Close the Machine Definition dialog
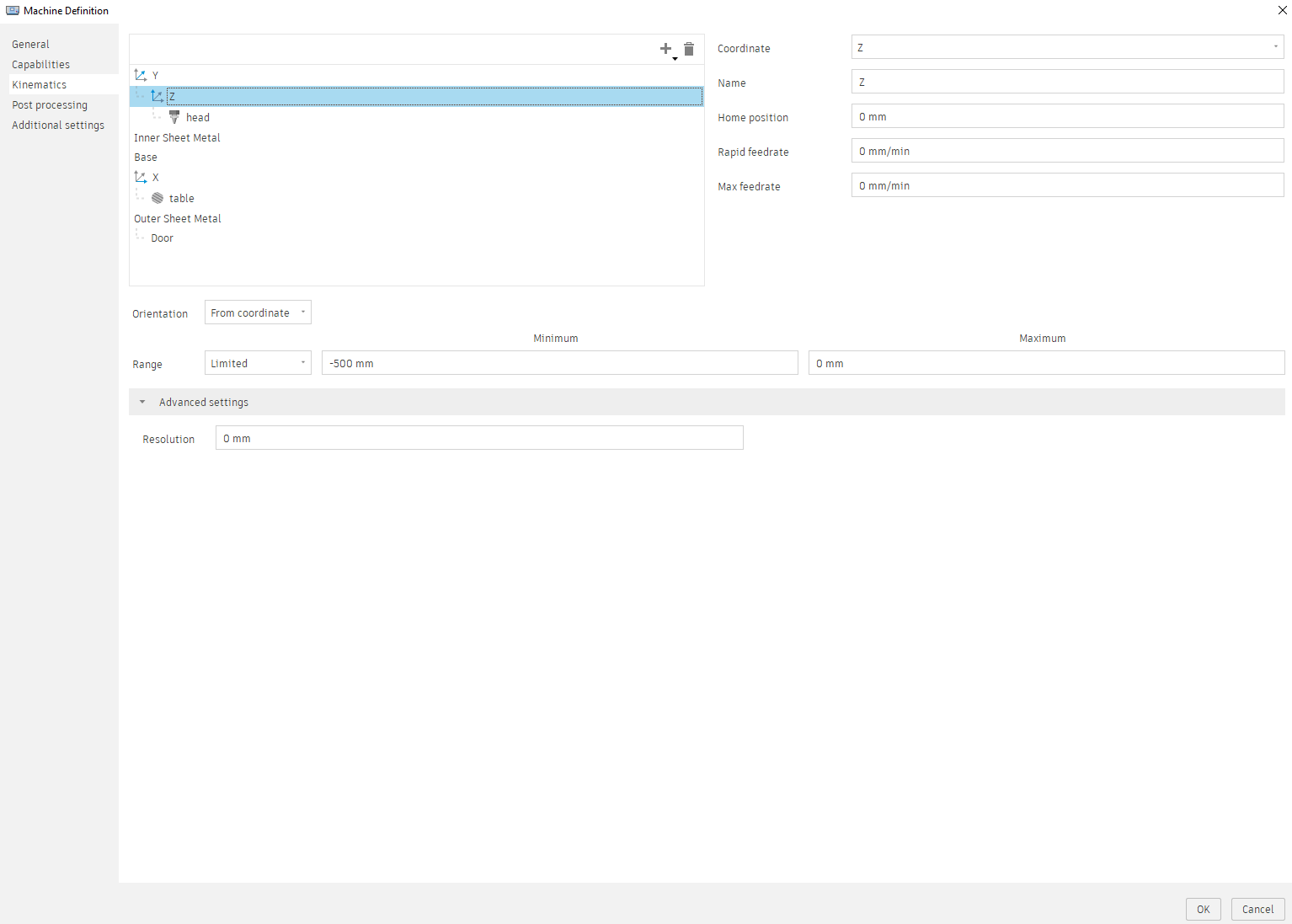This screenshot has height=924, width=1292. (1282, 10)
